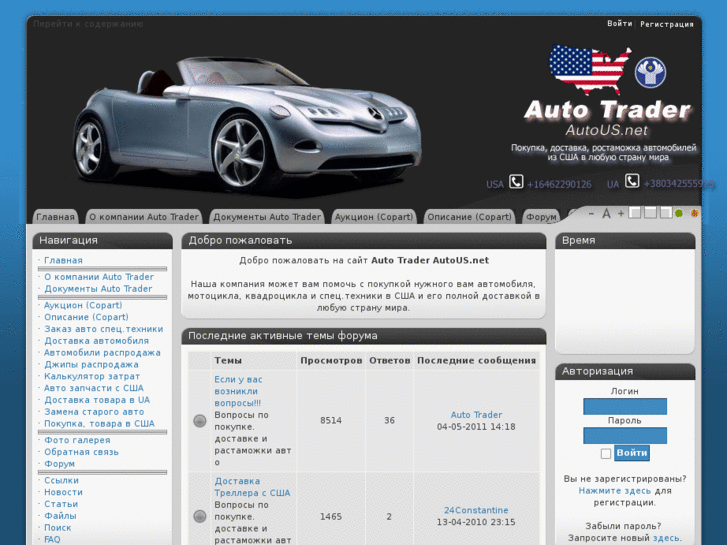
Task: Click the 'Auto Trader AutoUS.net' header logo text
Action: (607, 119)
